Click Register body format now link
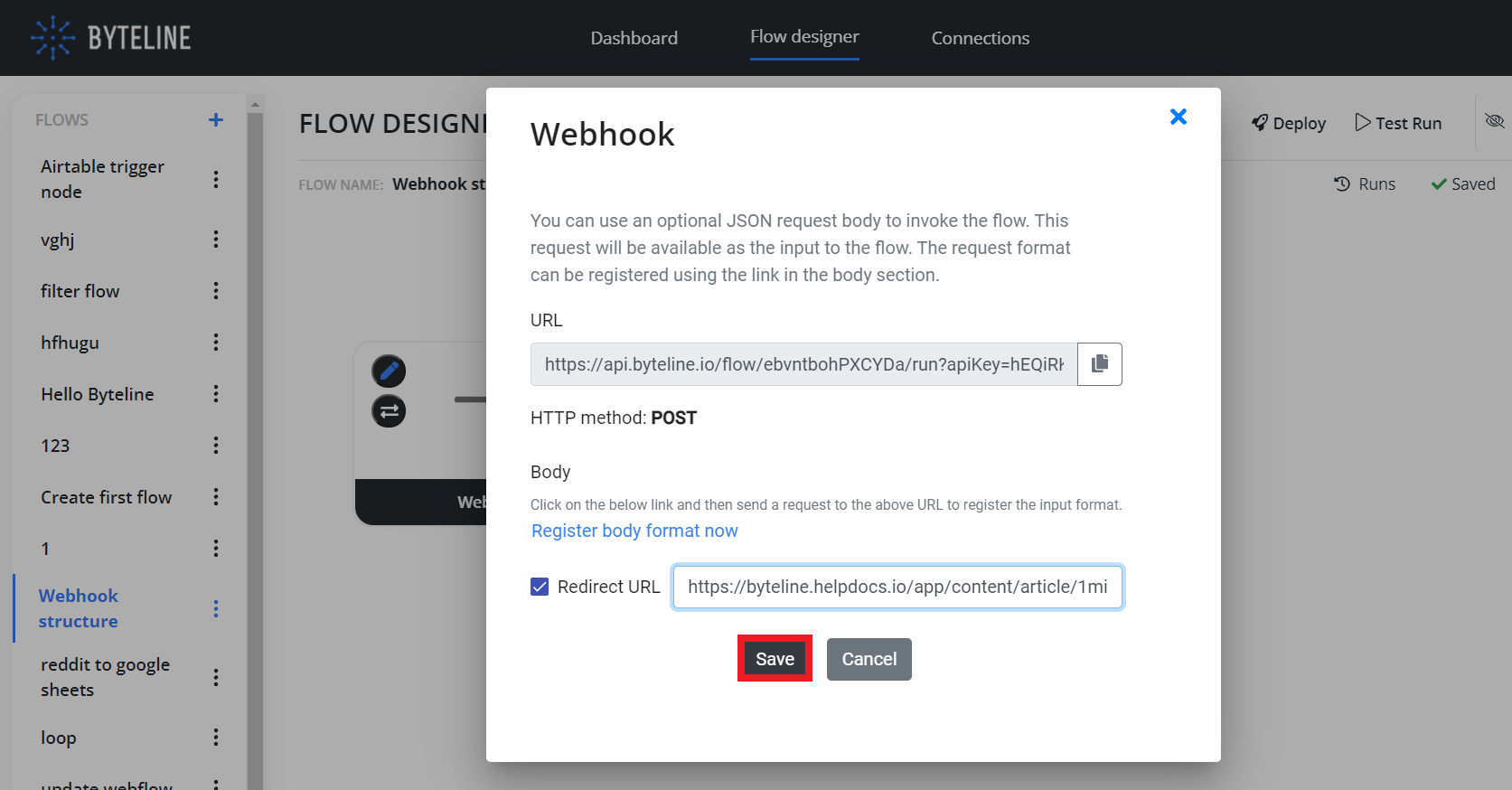 point(634,531)
